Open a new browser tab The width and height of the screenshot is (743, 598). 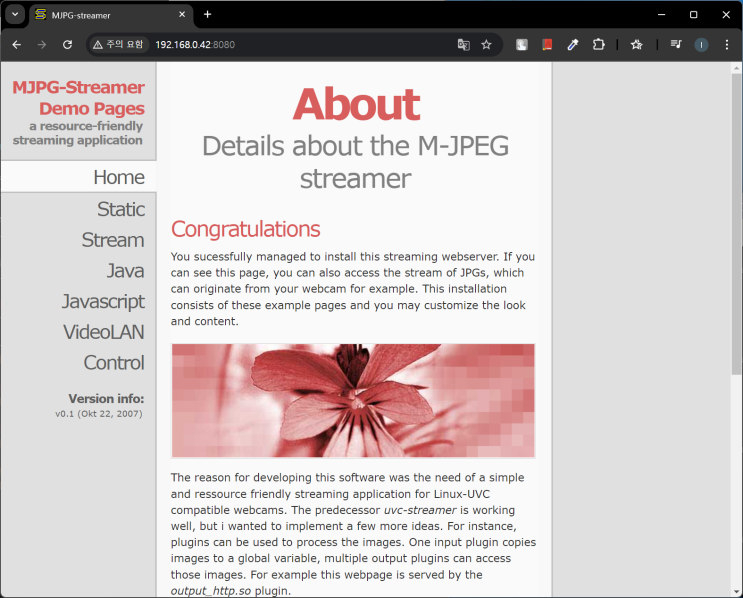(x=208, y=15)
